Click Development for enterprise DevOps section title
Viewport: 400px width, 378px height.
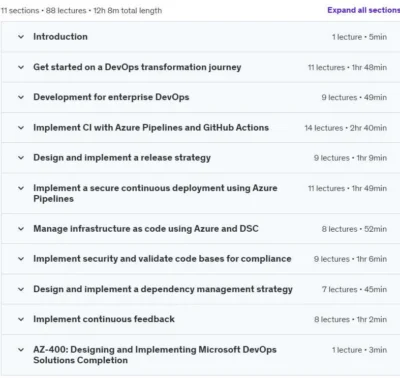click(111, 97)
